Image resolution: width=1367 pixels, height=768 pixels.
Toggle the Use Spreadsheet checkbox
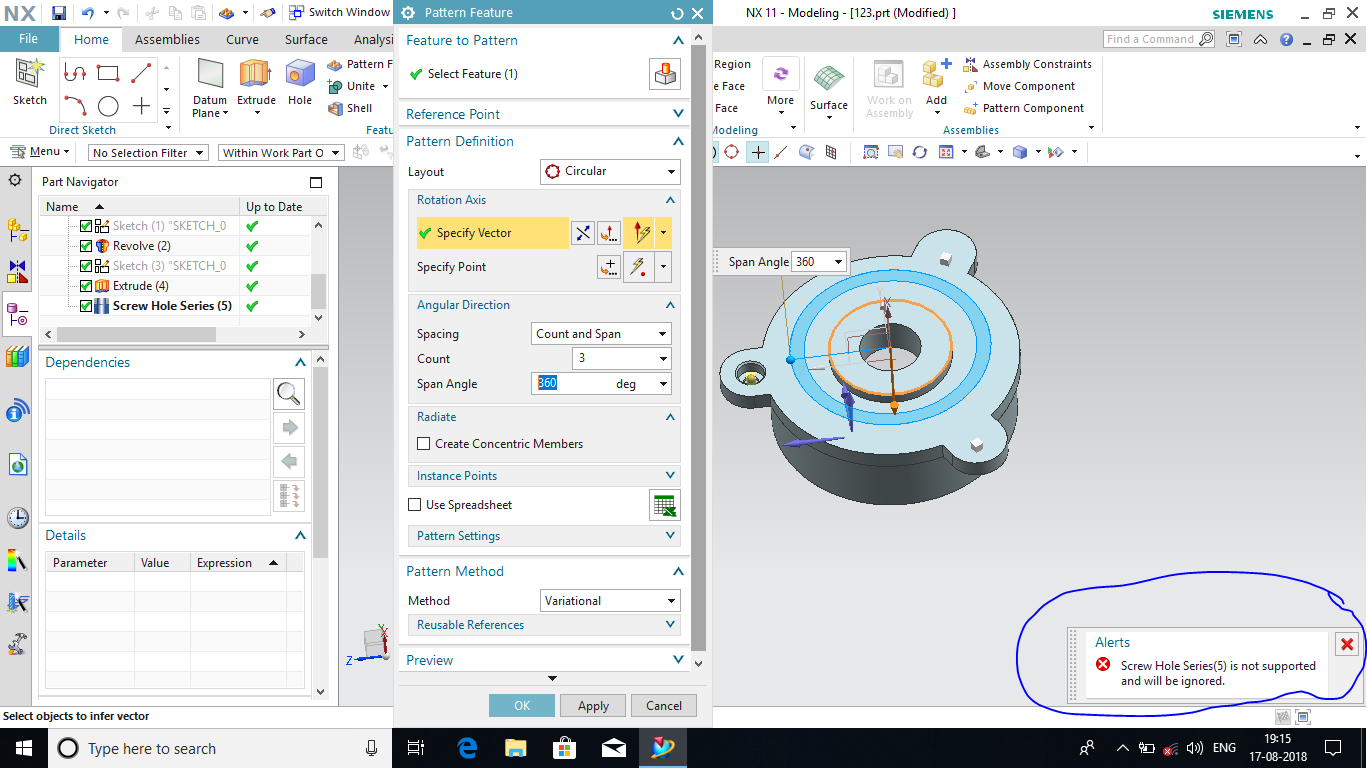pyautogui.click(x=415, y=505)
